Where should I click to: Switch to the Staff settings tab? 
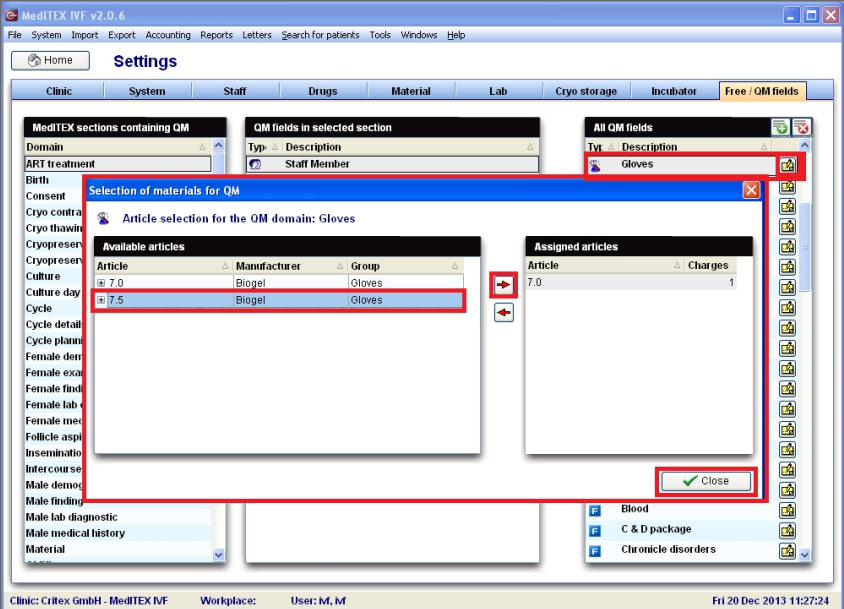[235, 91]
